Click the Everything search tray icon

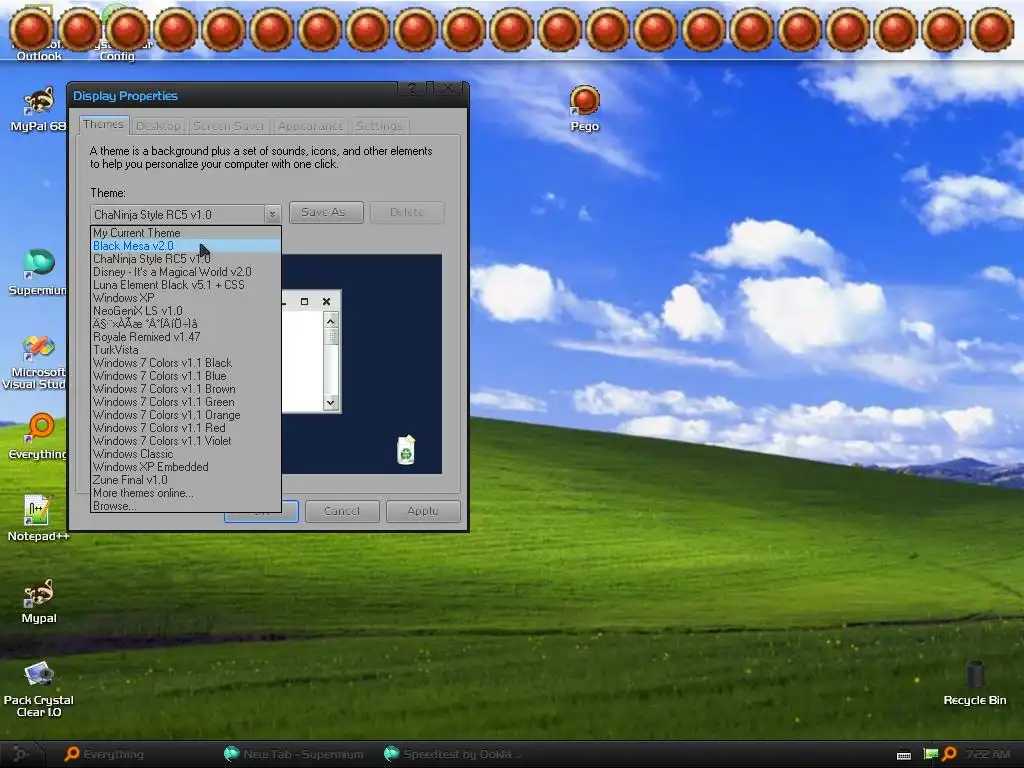(950, 754)
